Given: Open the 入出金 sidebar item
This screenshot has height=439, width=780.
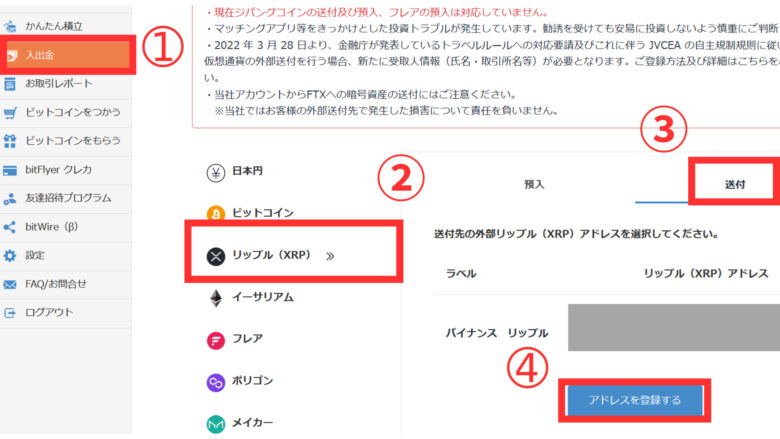Looking at the screenshot, I should (x=68, y=55).
